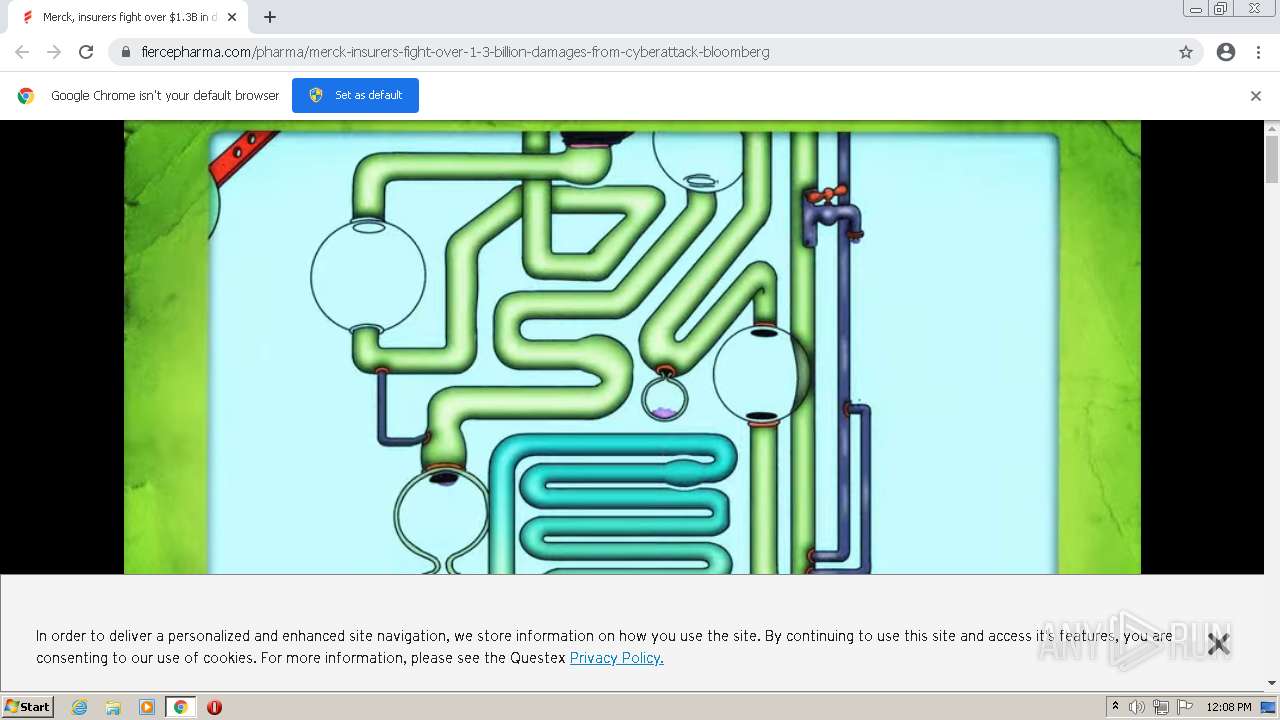Click the pipes illustration image
1280x720 pixels.
[632, 347]
